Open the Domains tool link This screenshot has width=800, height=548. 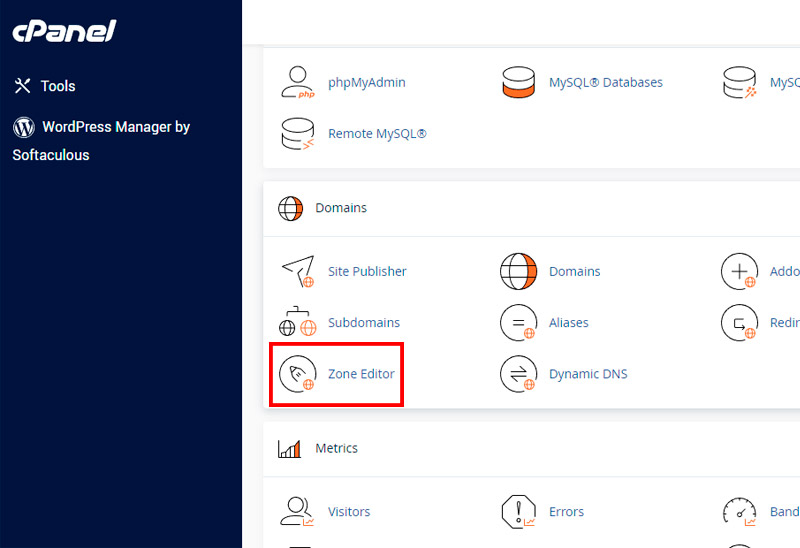pyautogui.click(x=574, y=271)
